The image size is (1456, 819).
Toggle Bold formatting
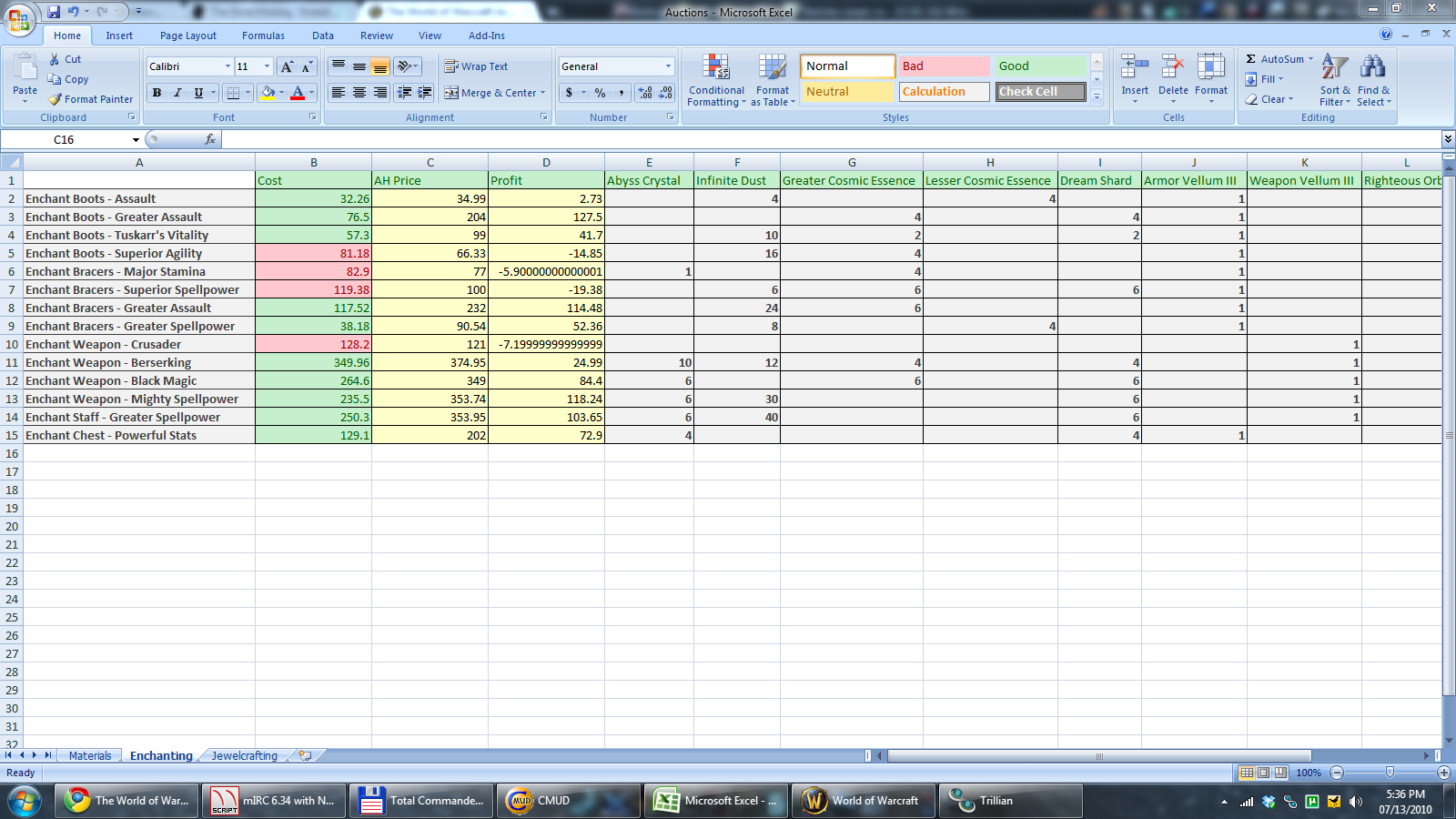click(x=157, y=93)
